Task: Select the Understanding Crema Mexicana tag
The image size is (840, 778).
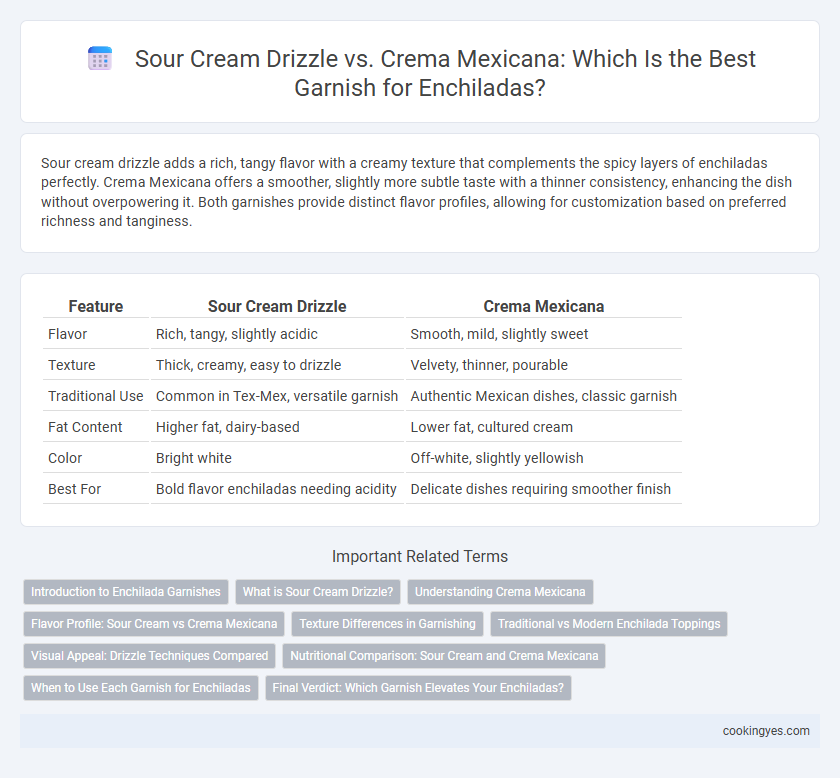Action: point(500,592)
